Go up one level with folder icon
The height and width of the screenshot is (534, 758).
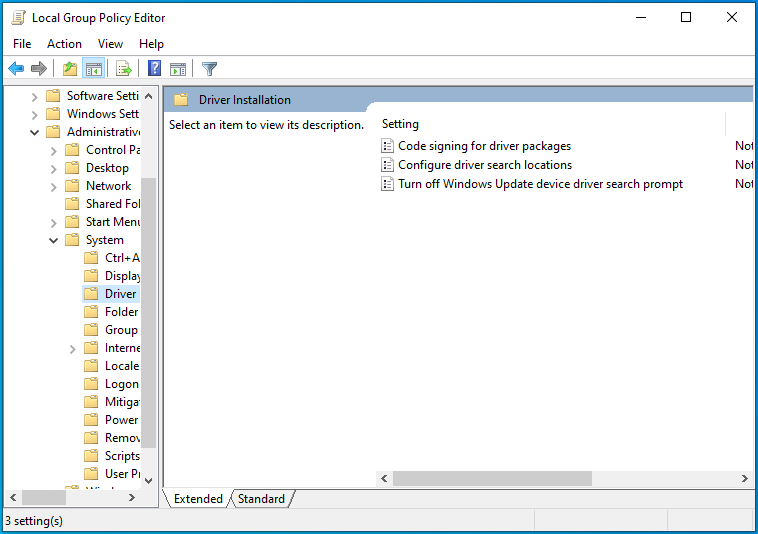pyautogui.click(x=69, y=69)
